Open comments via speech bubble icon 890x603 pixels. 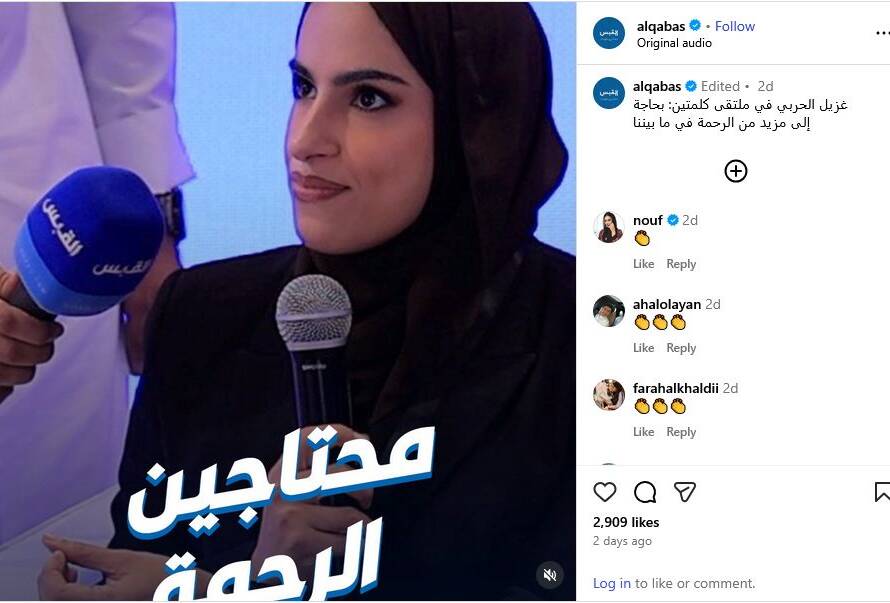click(x=645, y=492)
